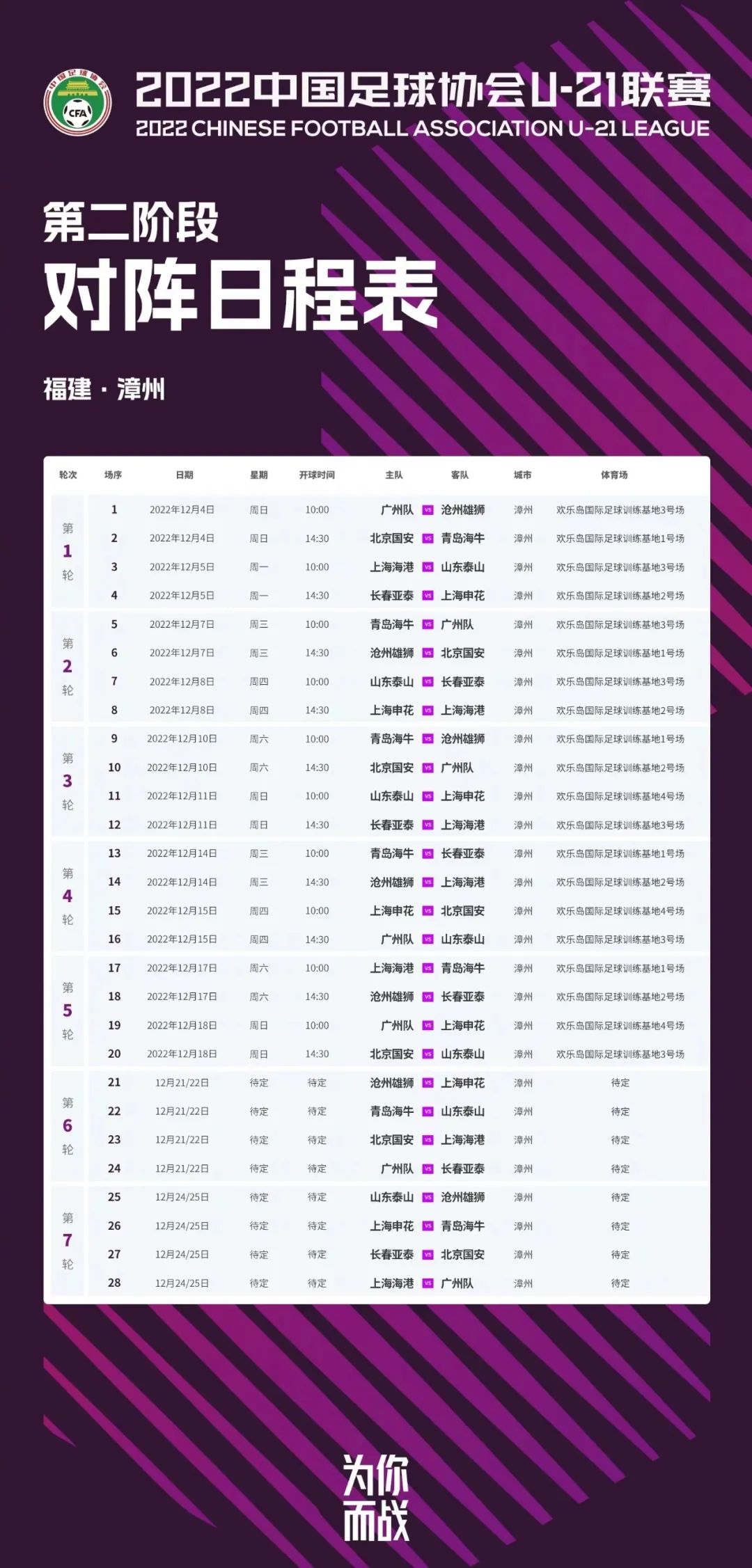Choose the 第7轮 round label

tap(68, 1240)
